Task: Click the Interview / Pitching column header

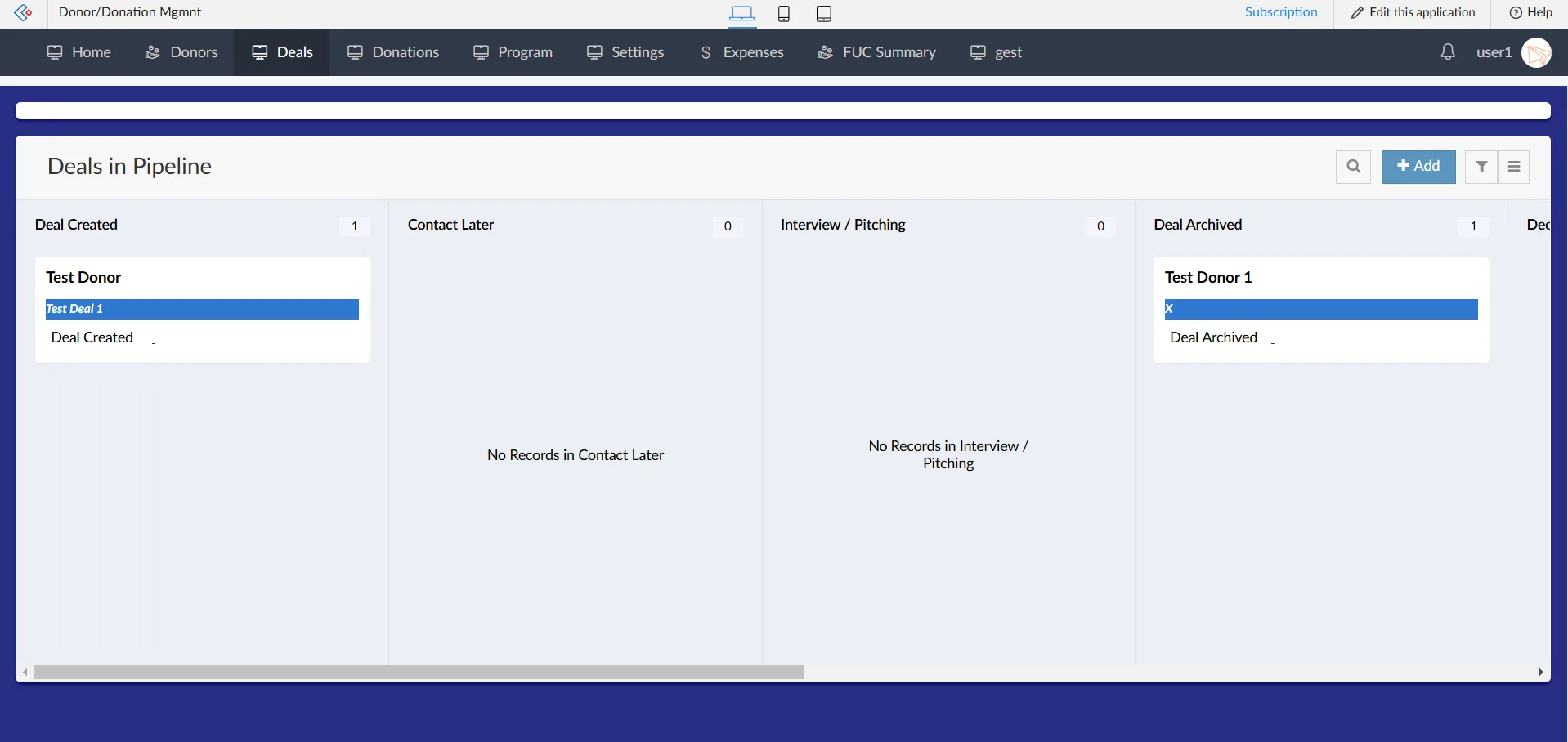Action: [843, 225]
